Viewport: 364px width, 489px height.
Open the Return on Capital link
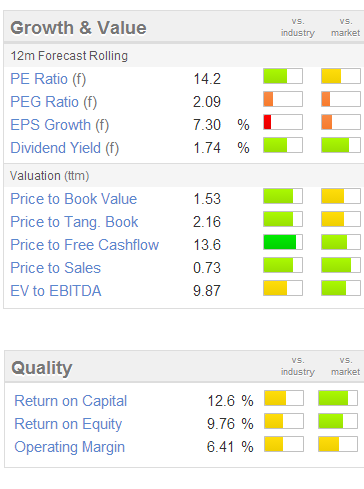pos(71,401)
